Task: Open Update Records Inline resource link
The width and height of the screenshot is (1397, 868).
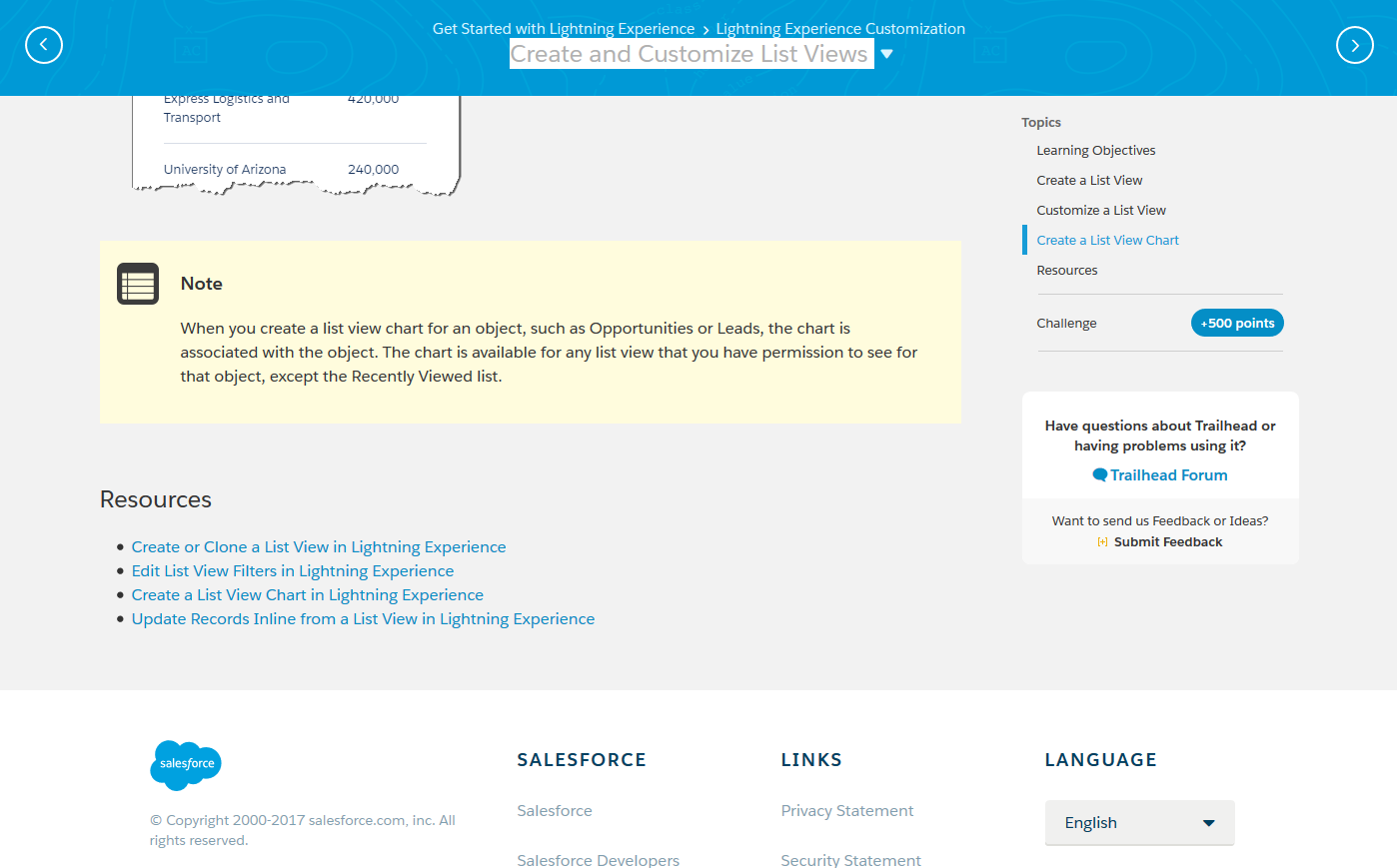Action: click(x=363, y=619)
